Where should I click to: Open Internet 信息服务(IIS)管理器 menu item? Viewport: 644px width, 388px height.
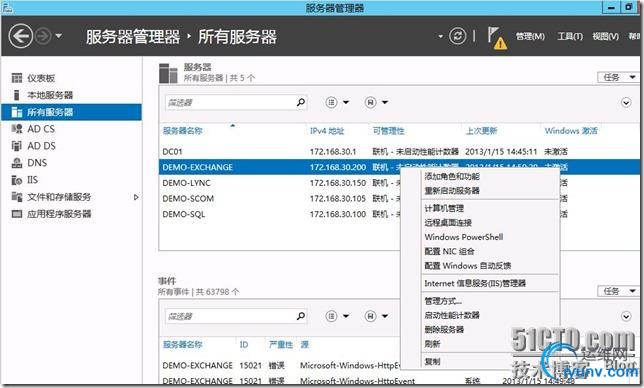(475, 283)
